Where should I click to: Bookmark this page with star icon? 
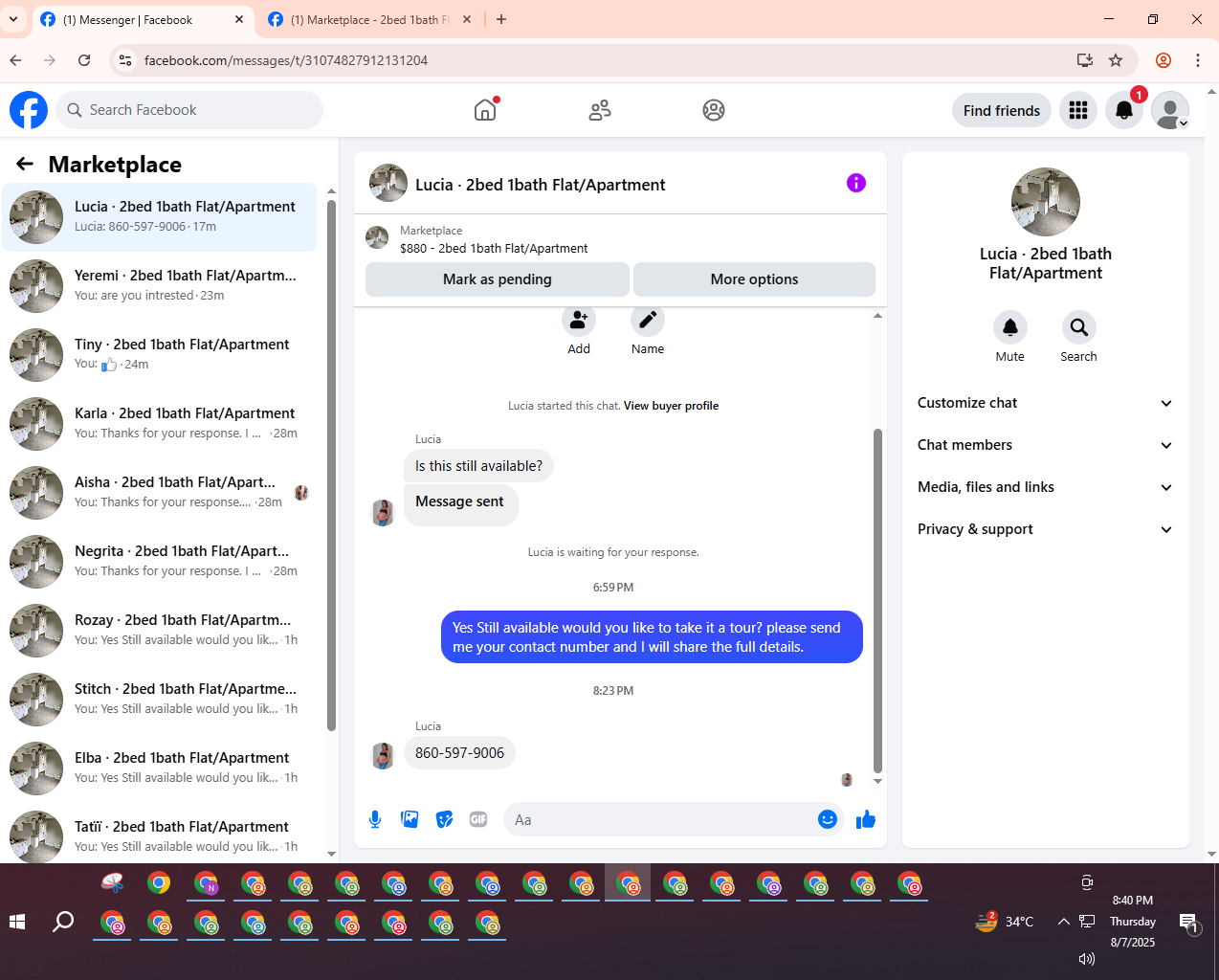(x=1116, y=60)
